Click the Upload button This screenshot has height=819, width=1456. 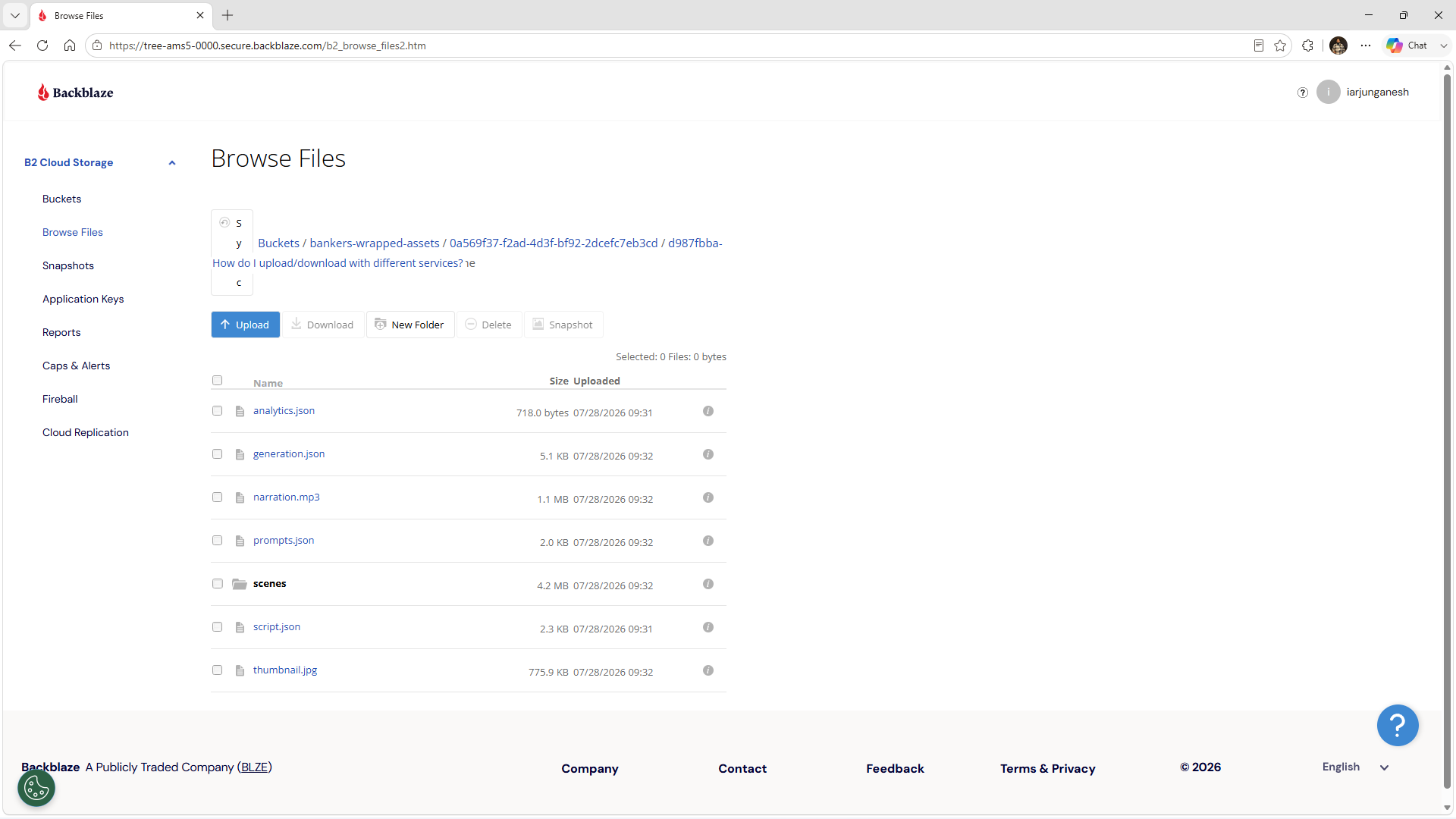246,325
